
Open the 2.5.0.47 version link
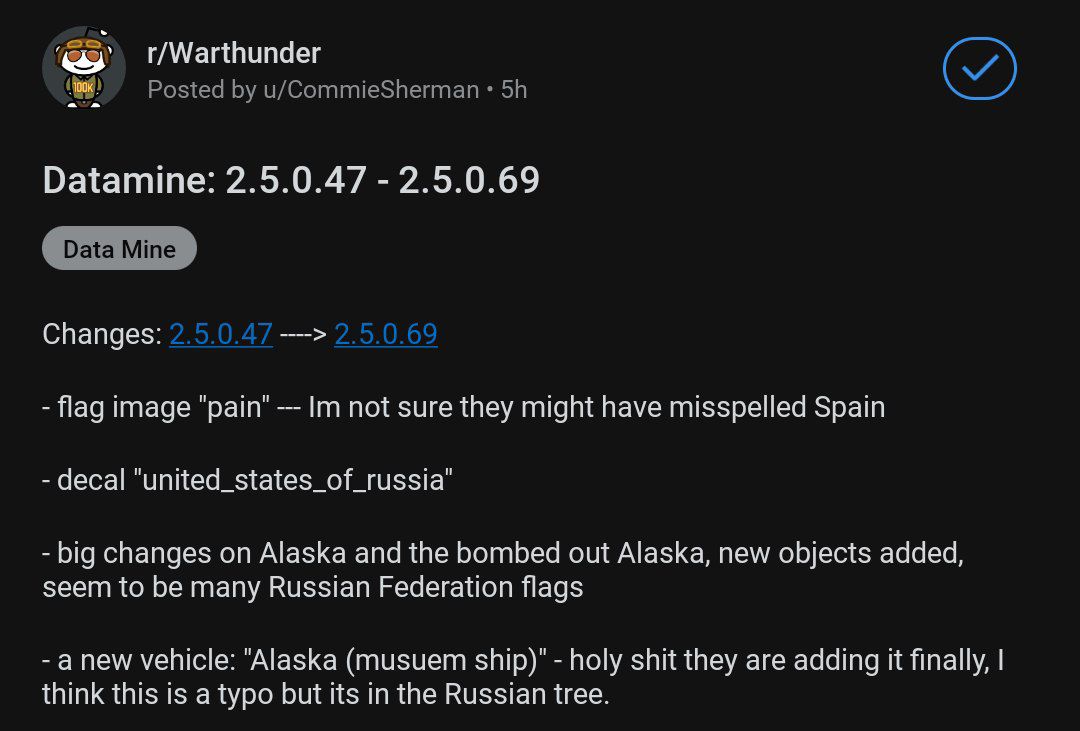pos(221,334)
